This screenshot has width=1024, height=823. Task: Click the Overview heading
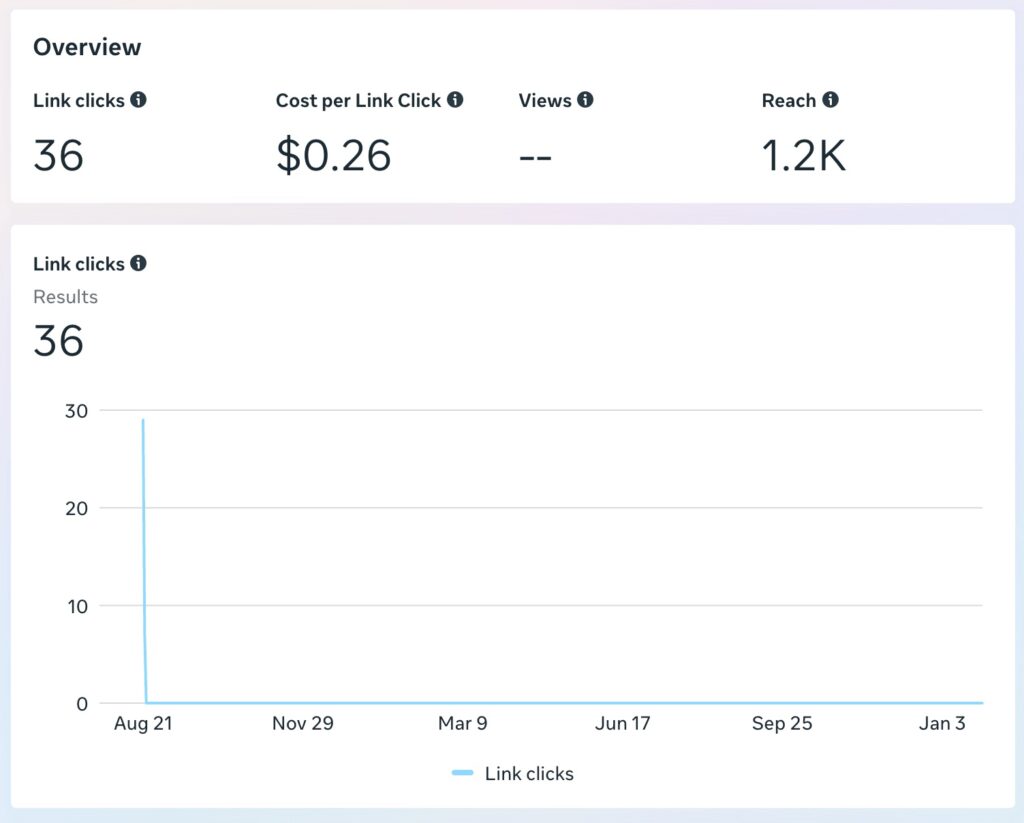point(87,47)
